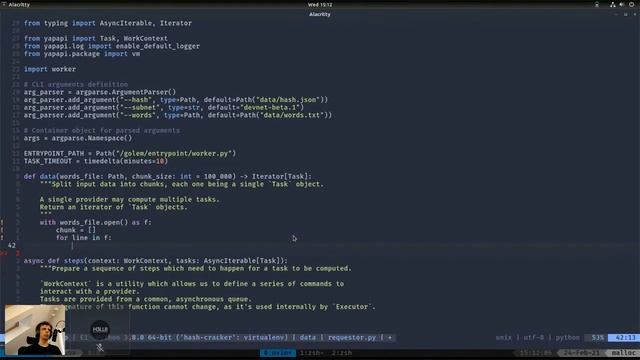This screenshot has width=640, height=360.
Task: Click 'enable_default_logger' import name
Action: (x=158, y=46)
